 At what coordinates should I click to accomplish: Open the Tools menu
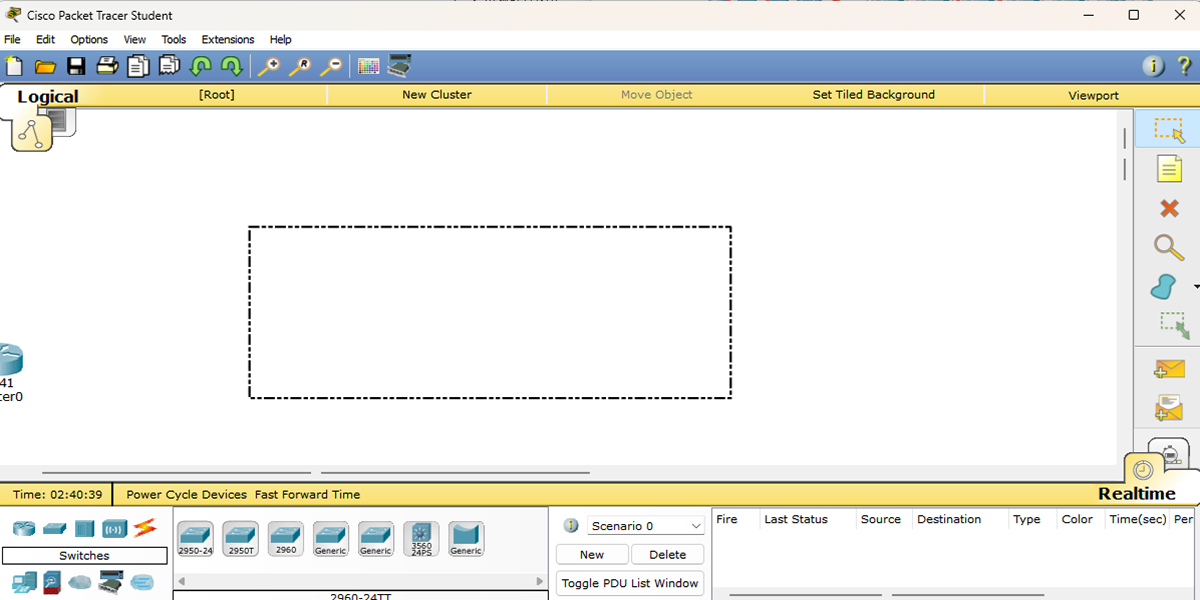coord(174,40)
